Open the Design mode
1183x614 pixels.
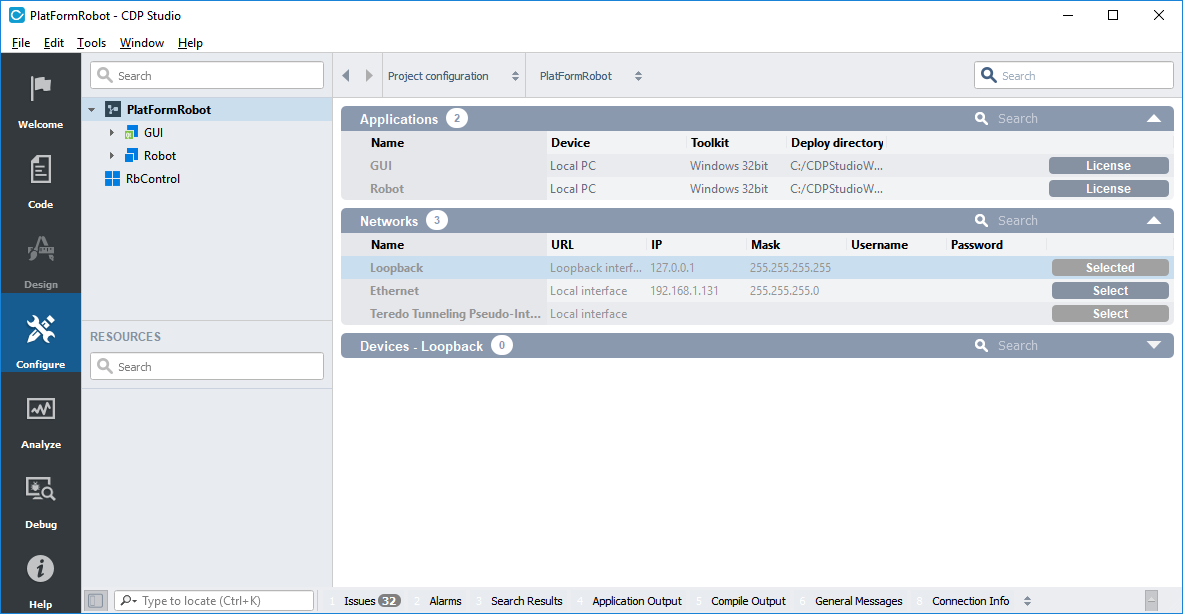pyautogui.click(x=41, y=262)
